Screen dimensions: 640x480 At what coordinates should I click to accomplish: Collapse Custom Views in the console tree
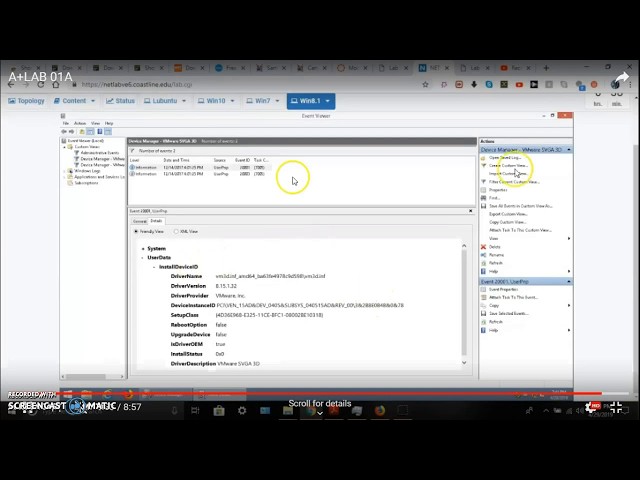click(64, 147)
